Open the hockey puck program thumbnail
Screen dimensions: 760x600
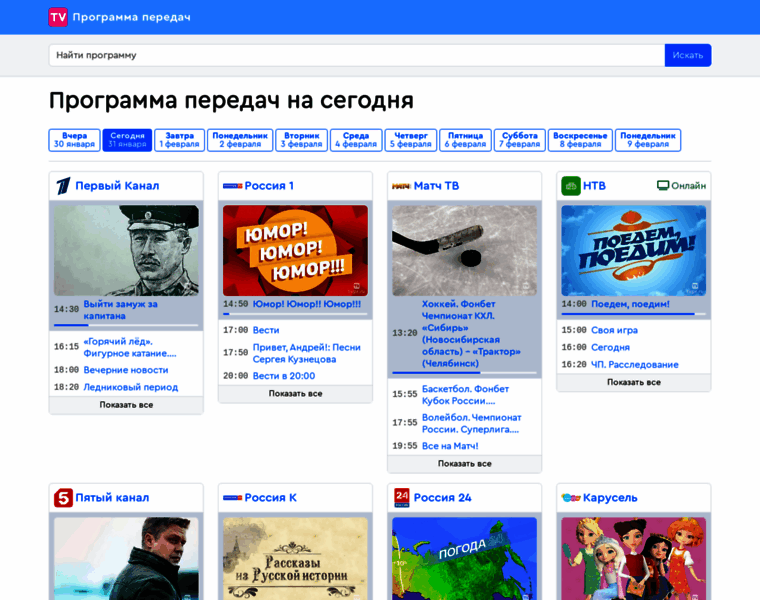(464, 250)
